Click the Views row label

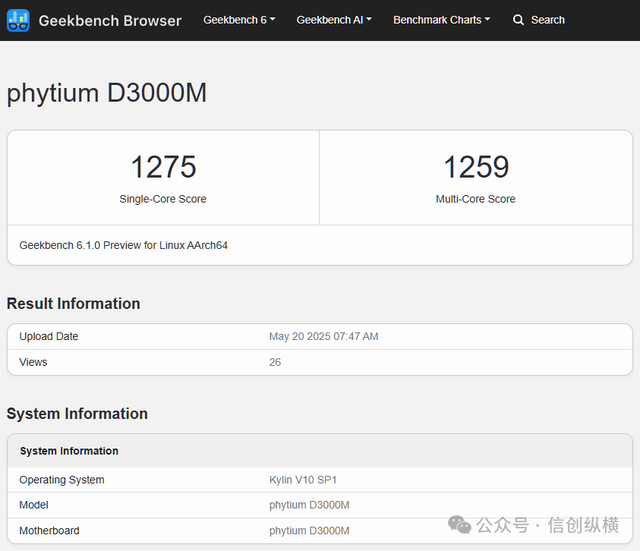(x=33, y=362)
